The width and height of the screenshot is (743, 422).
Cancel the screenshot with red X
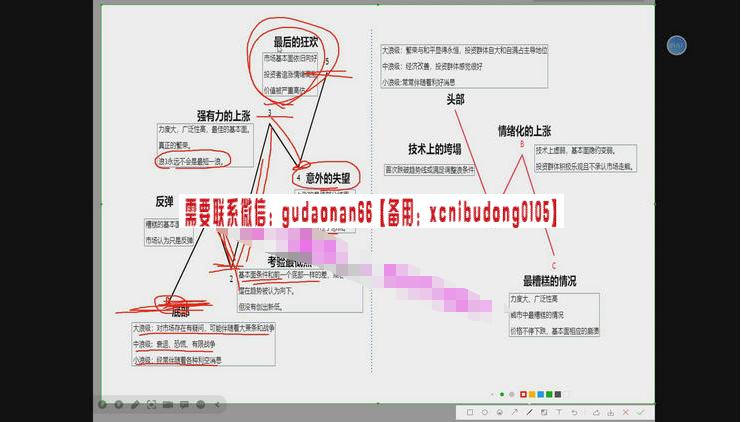[626, 412]
